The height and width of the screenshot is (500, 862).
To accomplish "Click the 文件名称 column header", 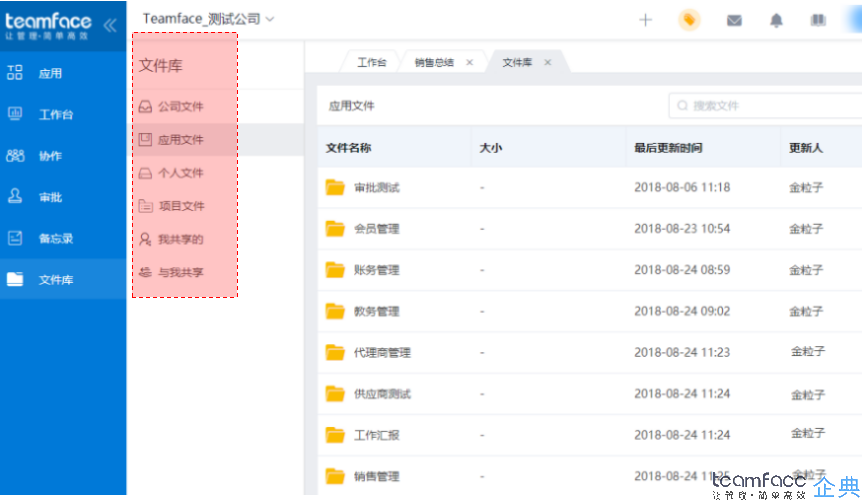I will pyautogui.click(x=349, y=148).
